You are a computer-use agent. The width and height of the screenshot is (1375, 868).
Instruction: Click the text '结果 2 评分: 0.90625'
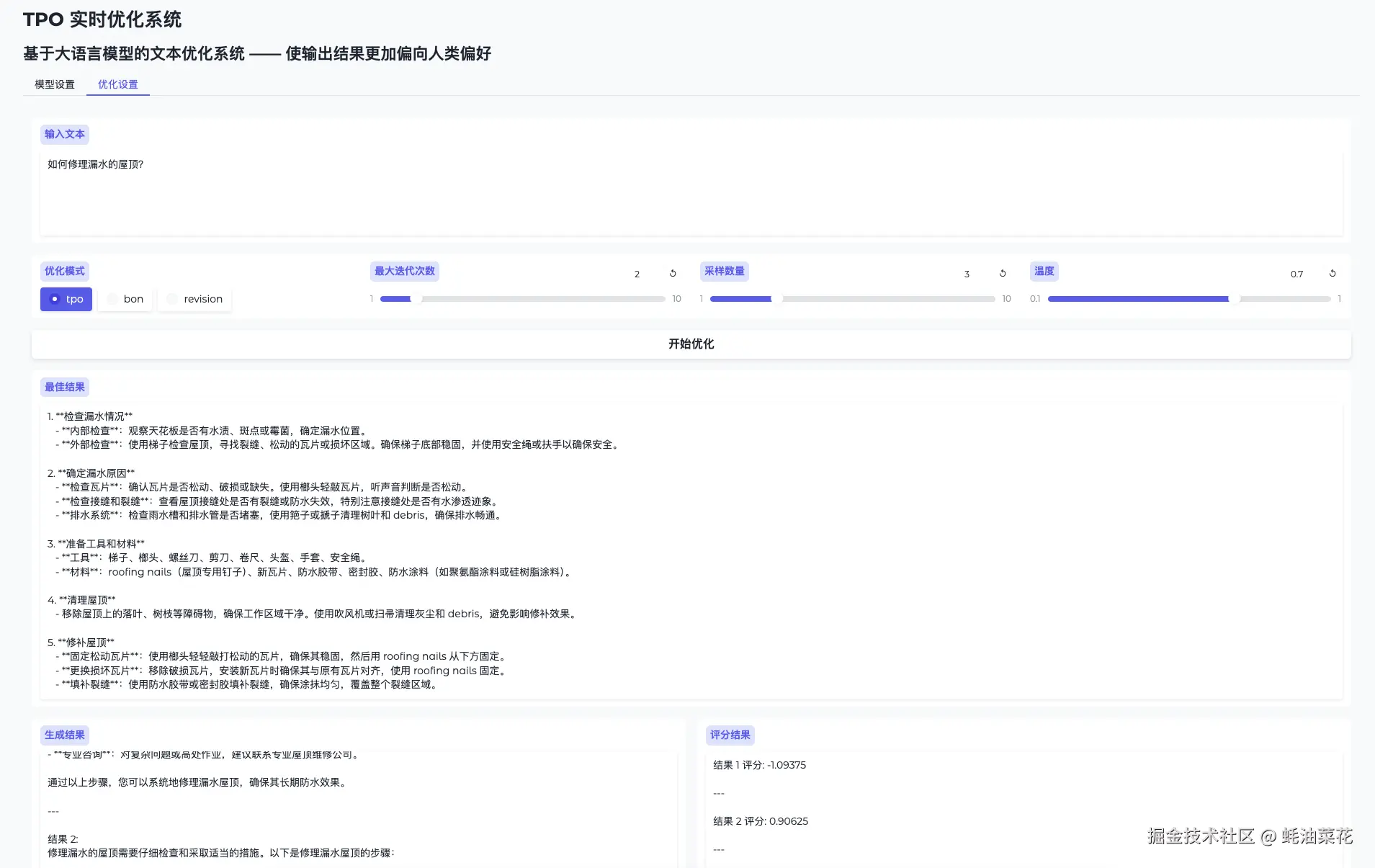click(x=761, y=821)
